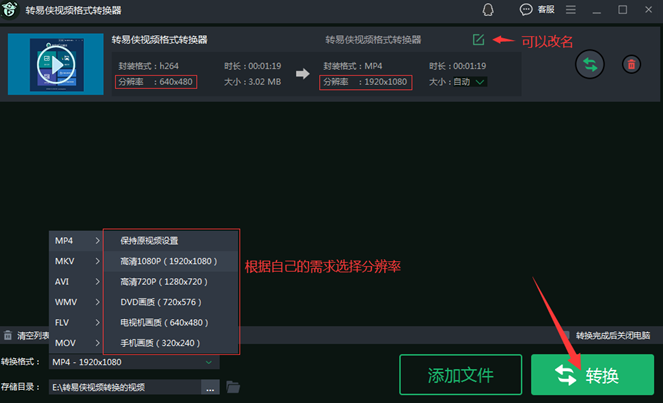Open the 转换格式 MP4 - 1920x1080 dropdown
The image size is (663, 403).
134,362
